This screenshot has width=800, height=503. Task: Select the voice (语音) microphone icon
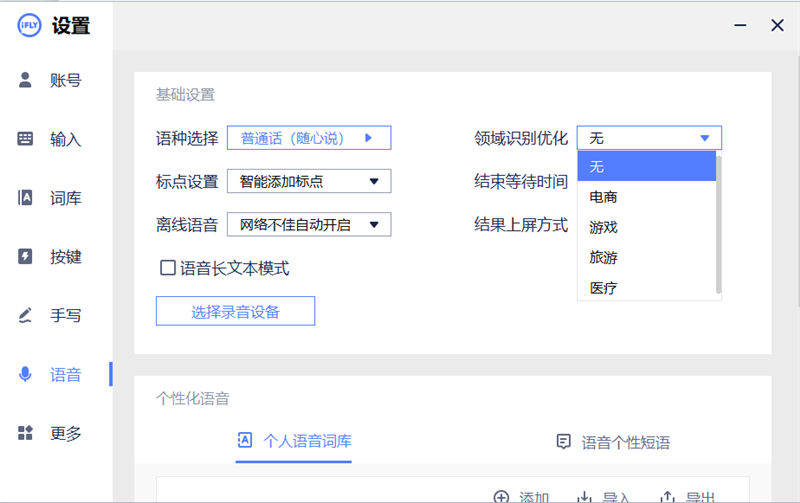tap(26, 375)
